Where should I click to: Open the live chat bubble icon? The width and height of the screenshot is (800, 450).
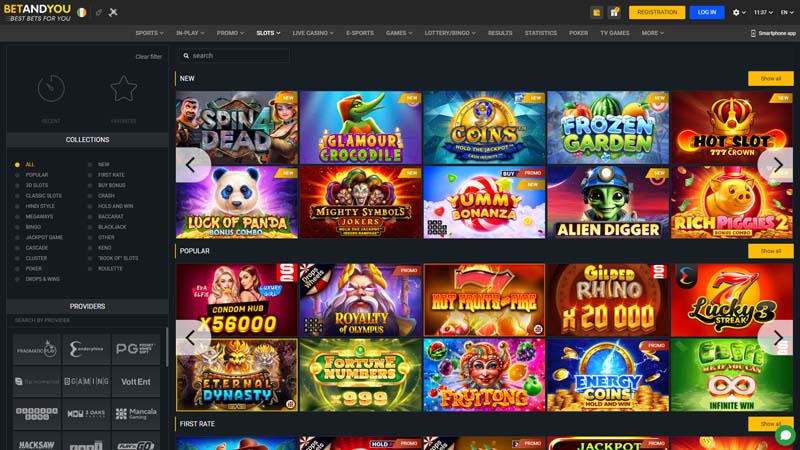coord(786,435)
